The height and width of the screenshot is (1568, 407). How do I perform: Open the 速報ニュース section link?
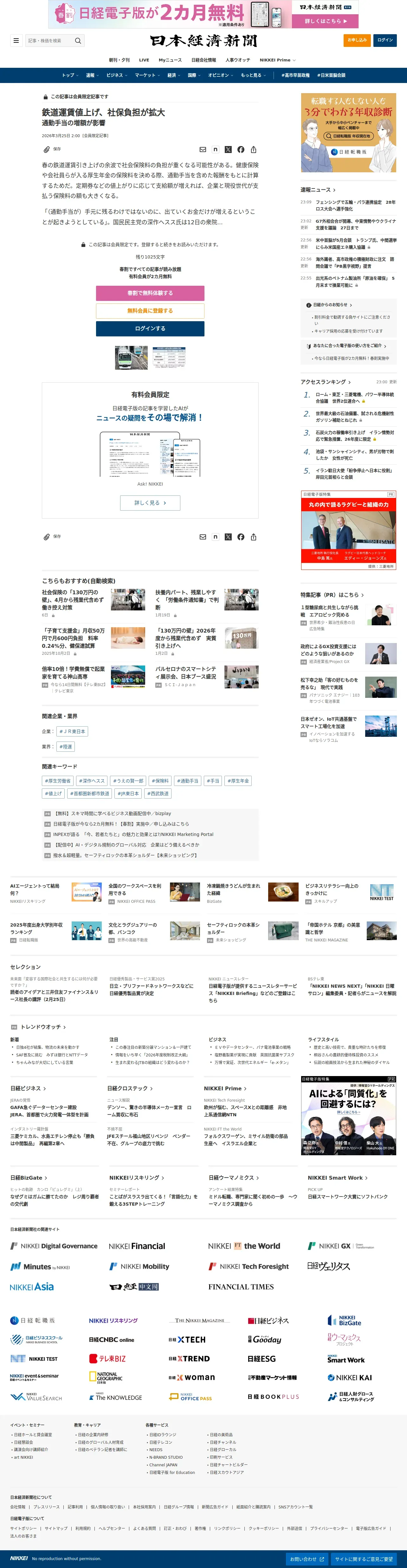click(x=317, y=190)
